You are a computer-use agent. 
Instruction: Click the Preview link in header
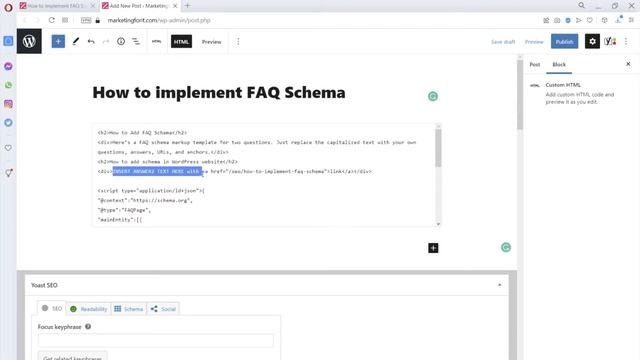[x=534, y=42]
